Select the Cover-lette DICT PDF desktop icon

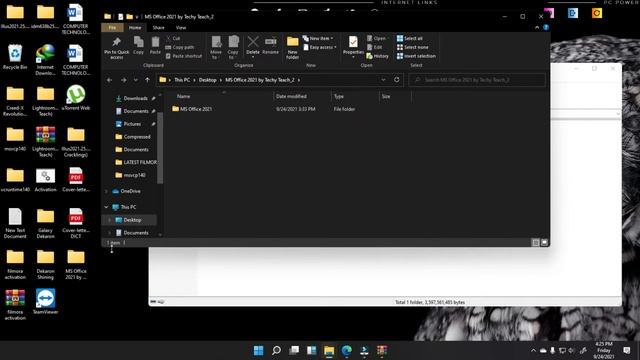click(76, 223)
